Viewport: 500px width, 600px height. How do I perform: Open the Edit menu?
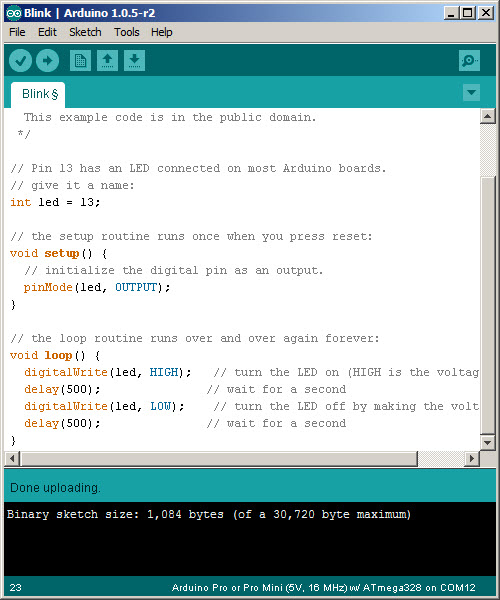(x=47, y=32)
